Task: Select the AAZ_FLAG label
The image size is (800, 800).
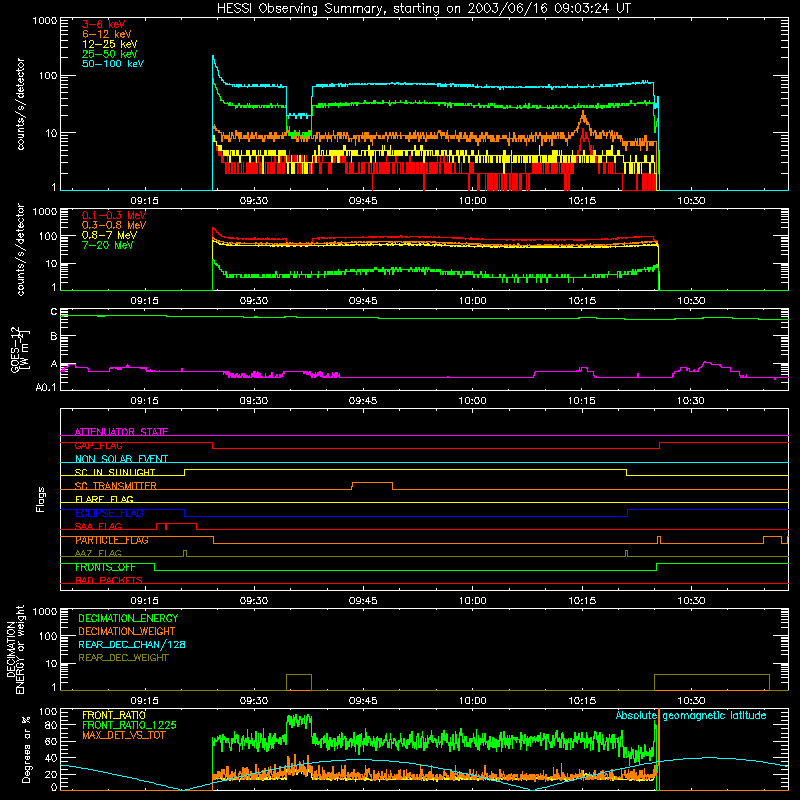Action: [98, 553]
